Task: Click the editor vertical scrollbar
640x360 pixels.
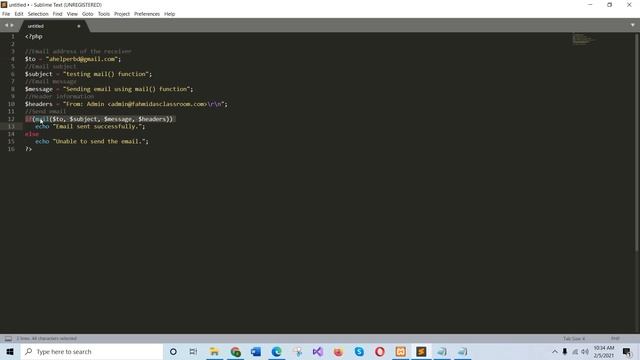Action: 637,143
